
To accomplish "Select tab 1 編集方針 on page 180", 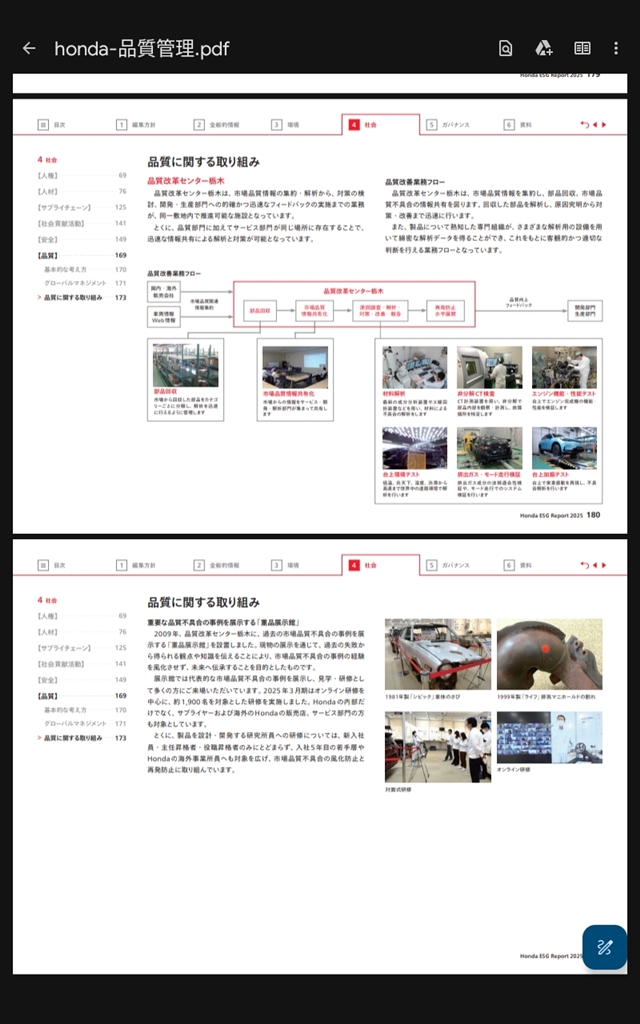I will click(136, 125).
